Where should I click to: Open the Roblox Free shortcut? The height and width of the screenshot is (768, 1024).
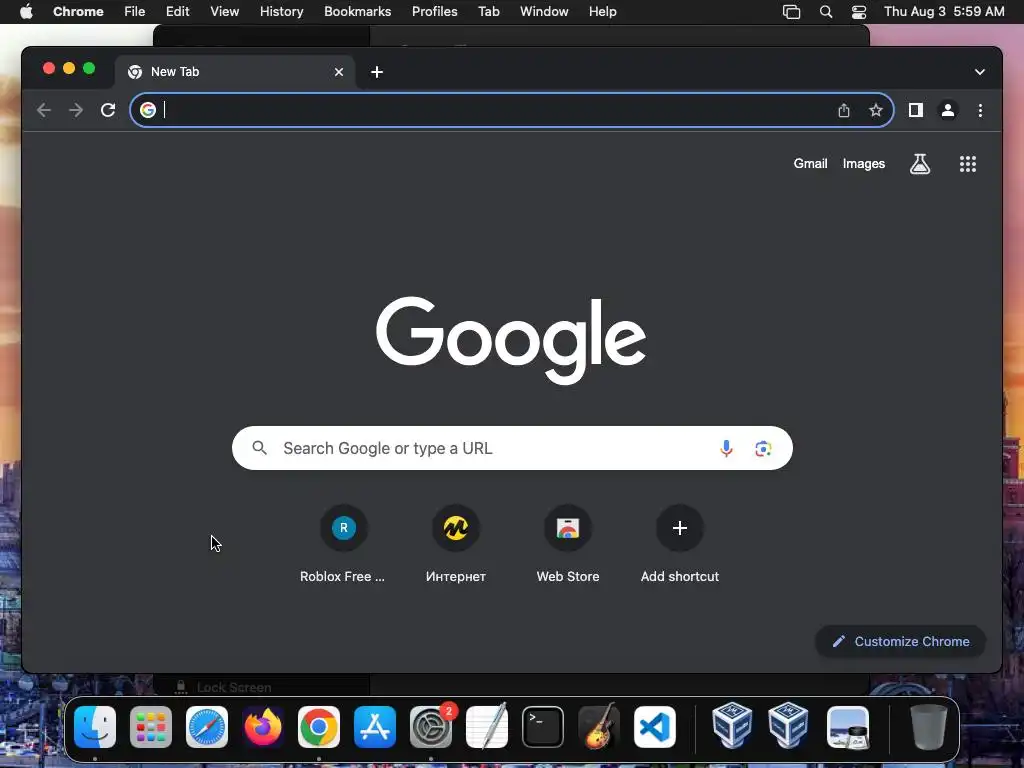343,545
